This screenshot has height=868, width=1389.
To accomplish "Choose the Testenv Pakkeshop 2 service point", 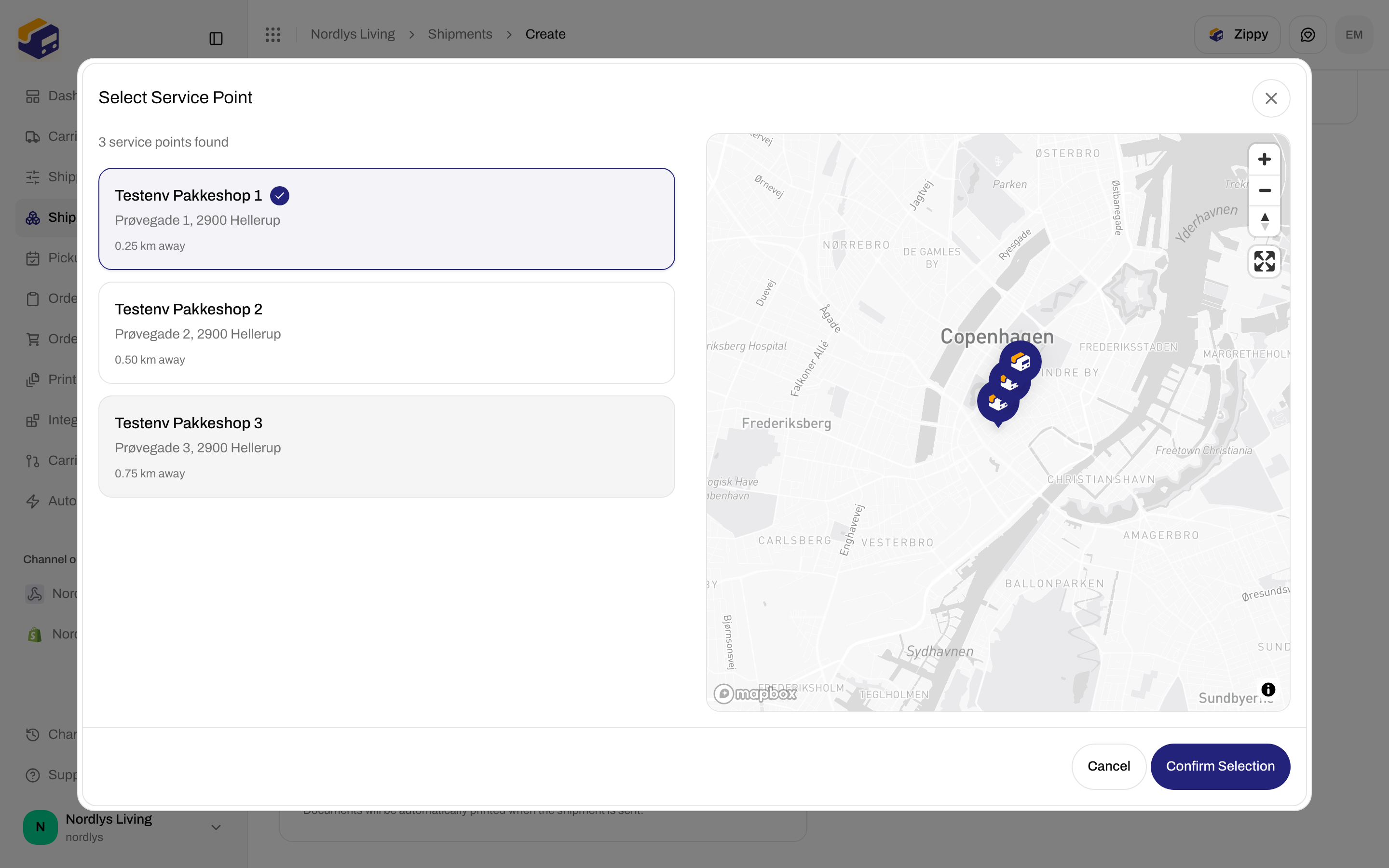I will click(386, 332).
